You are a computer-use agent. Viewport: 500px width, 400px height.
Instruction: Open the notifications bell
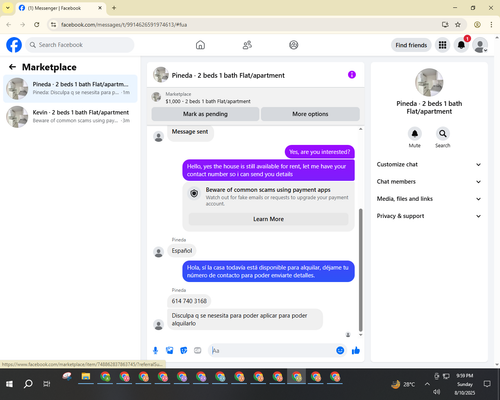pos(461,45)
